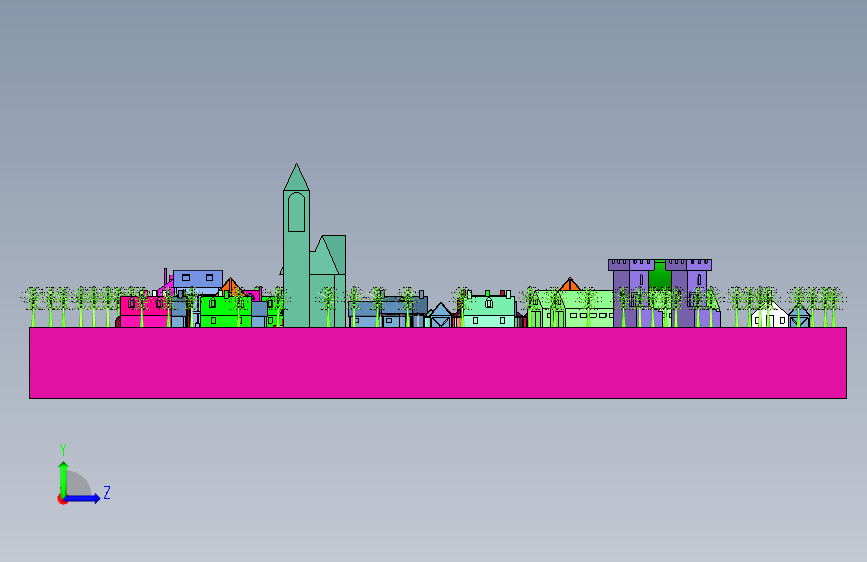
Task: Select the dark green gate of the purple castle
Action: tap(660, 275)
